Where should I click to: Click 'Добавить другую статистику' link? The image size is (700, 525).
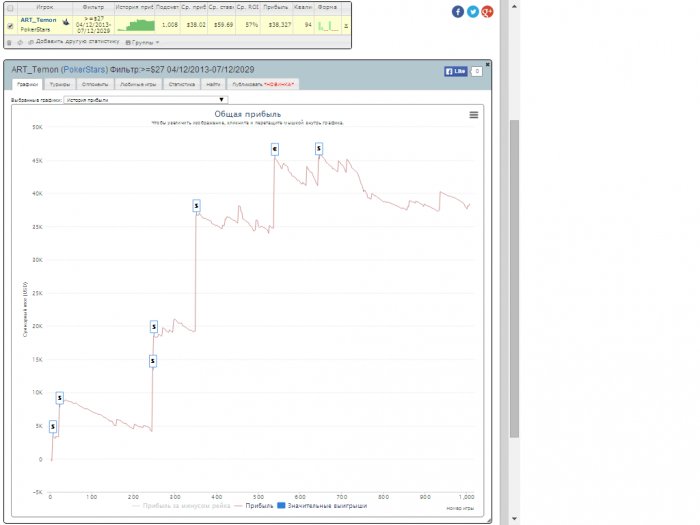pos(68,42)
